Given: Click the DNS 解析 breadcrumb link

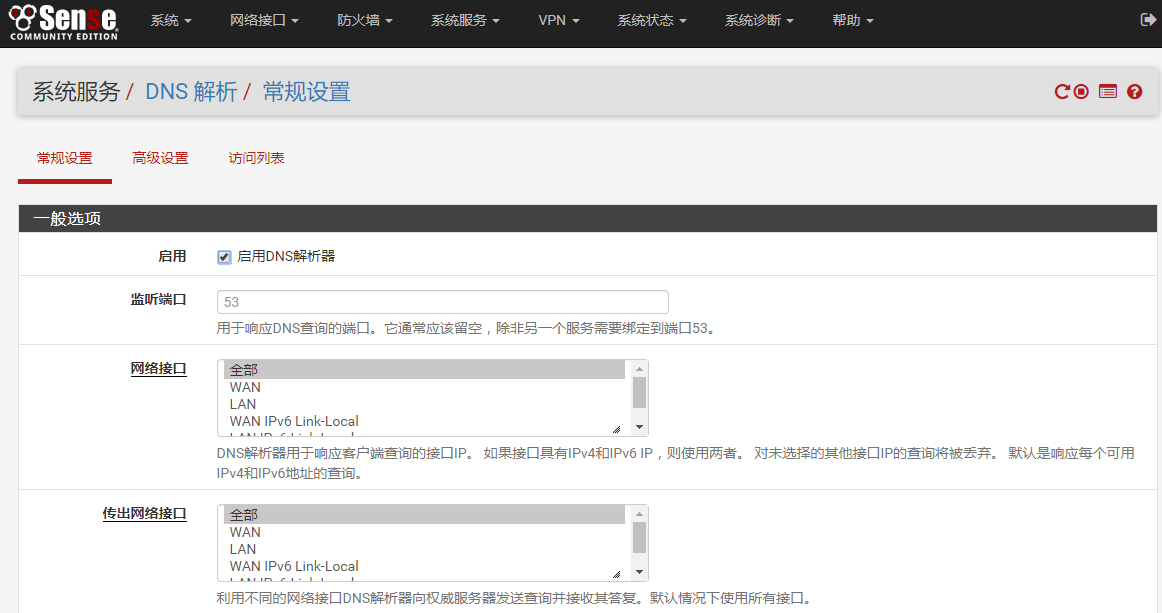Looking at the screenshot, I should click(191, 92).
